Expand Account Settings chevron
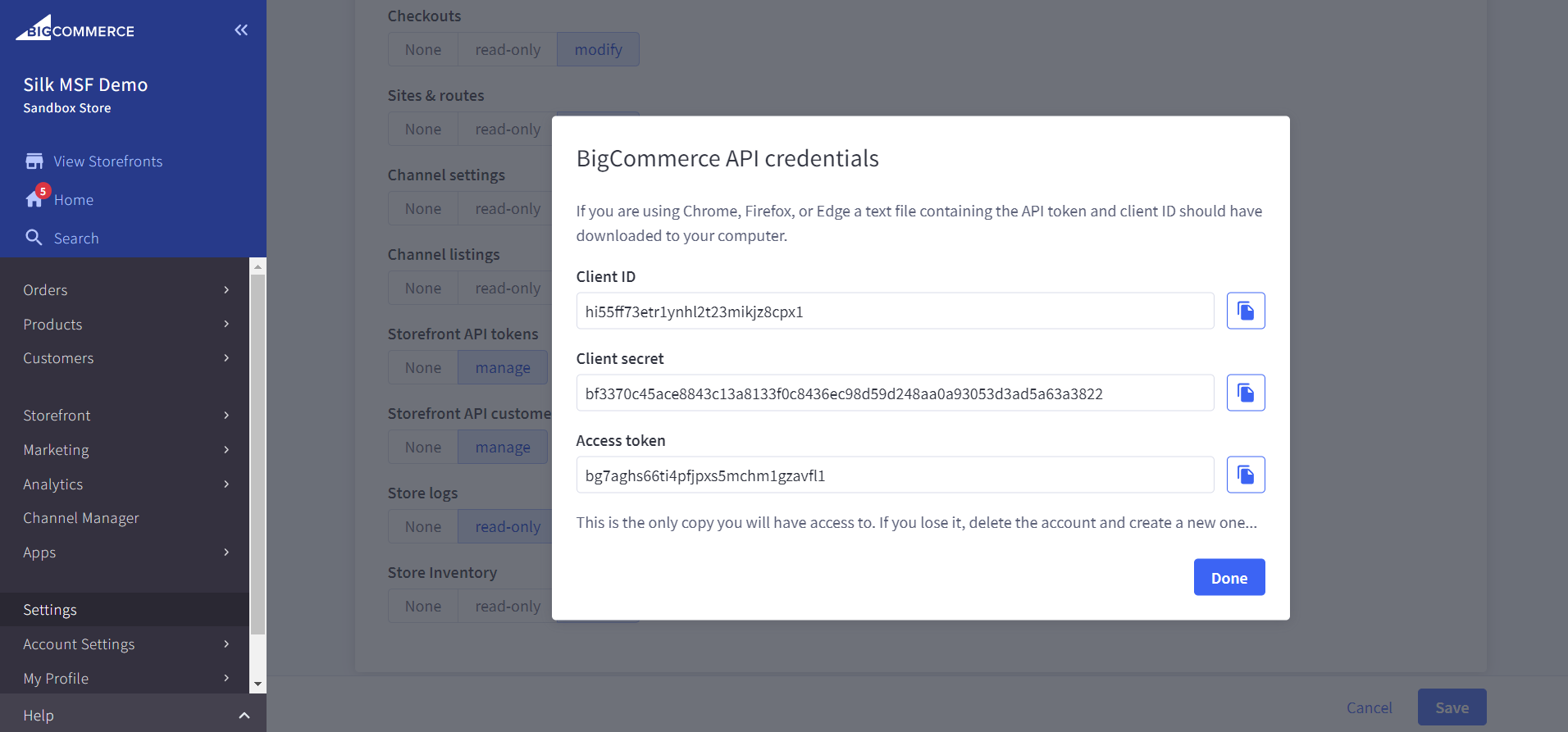The height and width of the screenshot is (732, 1568). 226,643
